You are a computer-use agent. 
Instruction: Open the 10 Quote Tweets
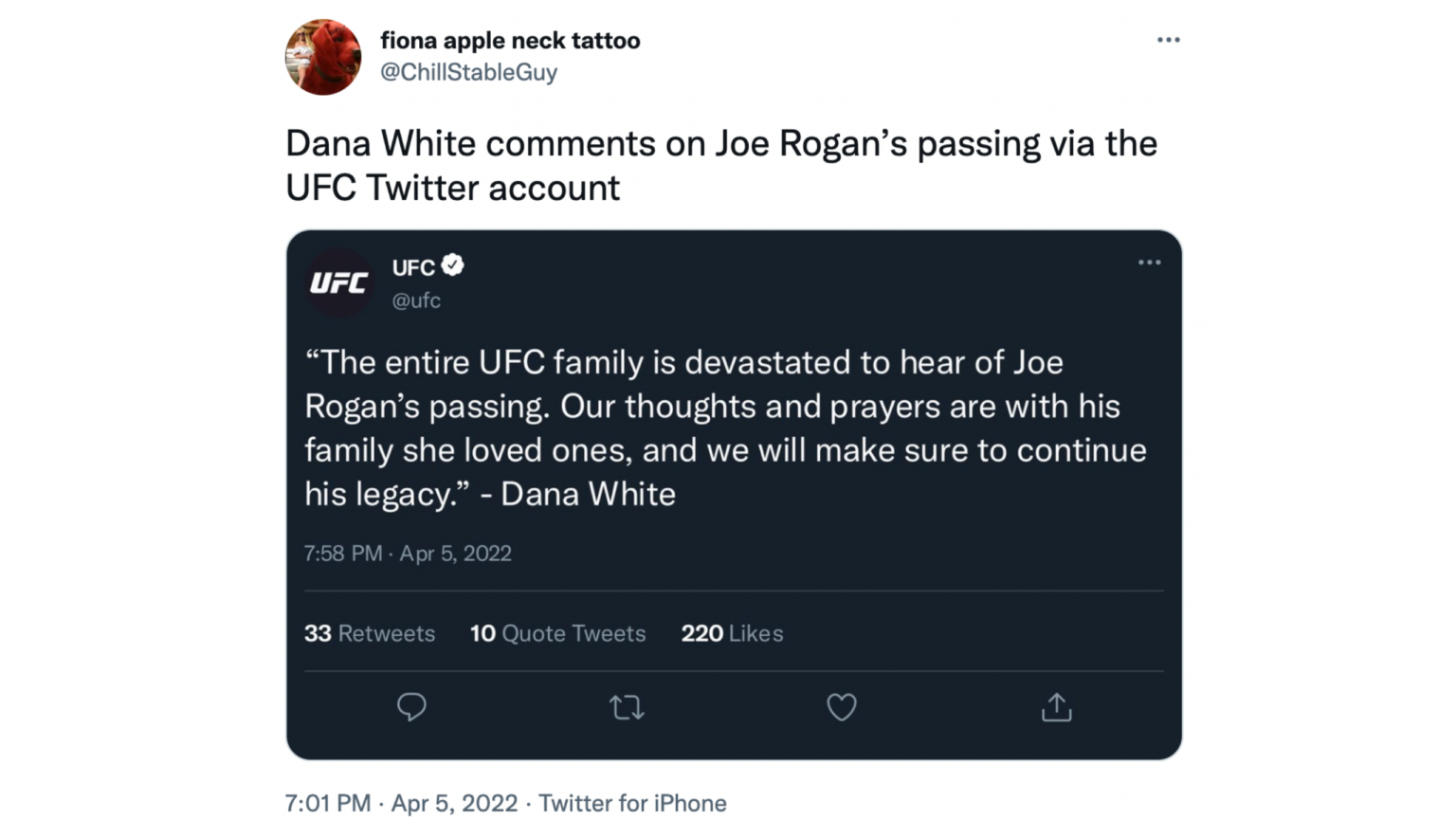pyautogui.click(x=557, y=633)
